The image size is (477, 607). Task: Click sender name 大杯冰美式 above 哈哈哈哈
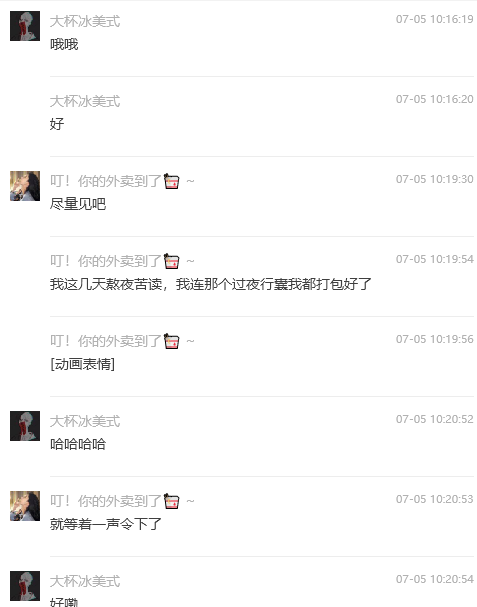pos(85,421)
